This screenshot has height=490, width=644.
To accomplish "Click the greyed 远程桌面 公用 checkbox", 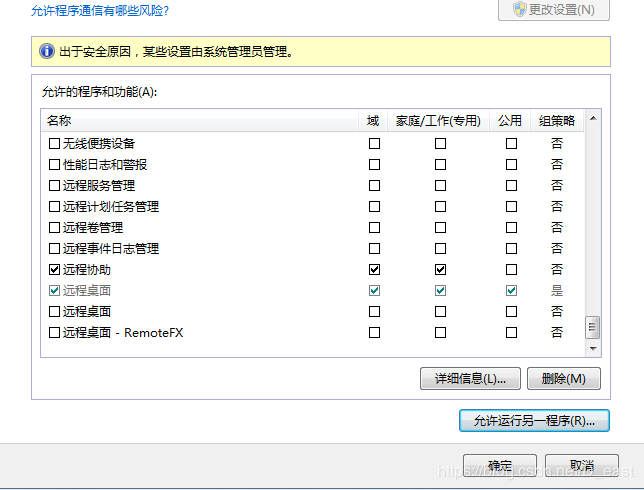I will pos(511,290).
